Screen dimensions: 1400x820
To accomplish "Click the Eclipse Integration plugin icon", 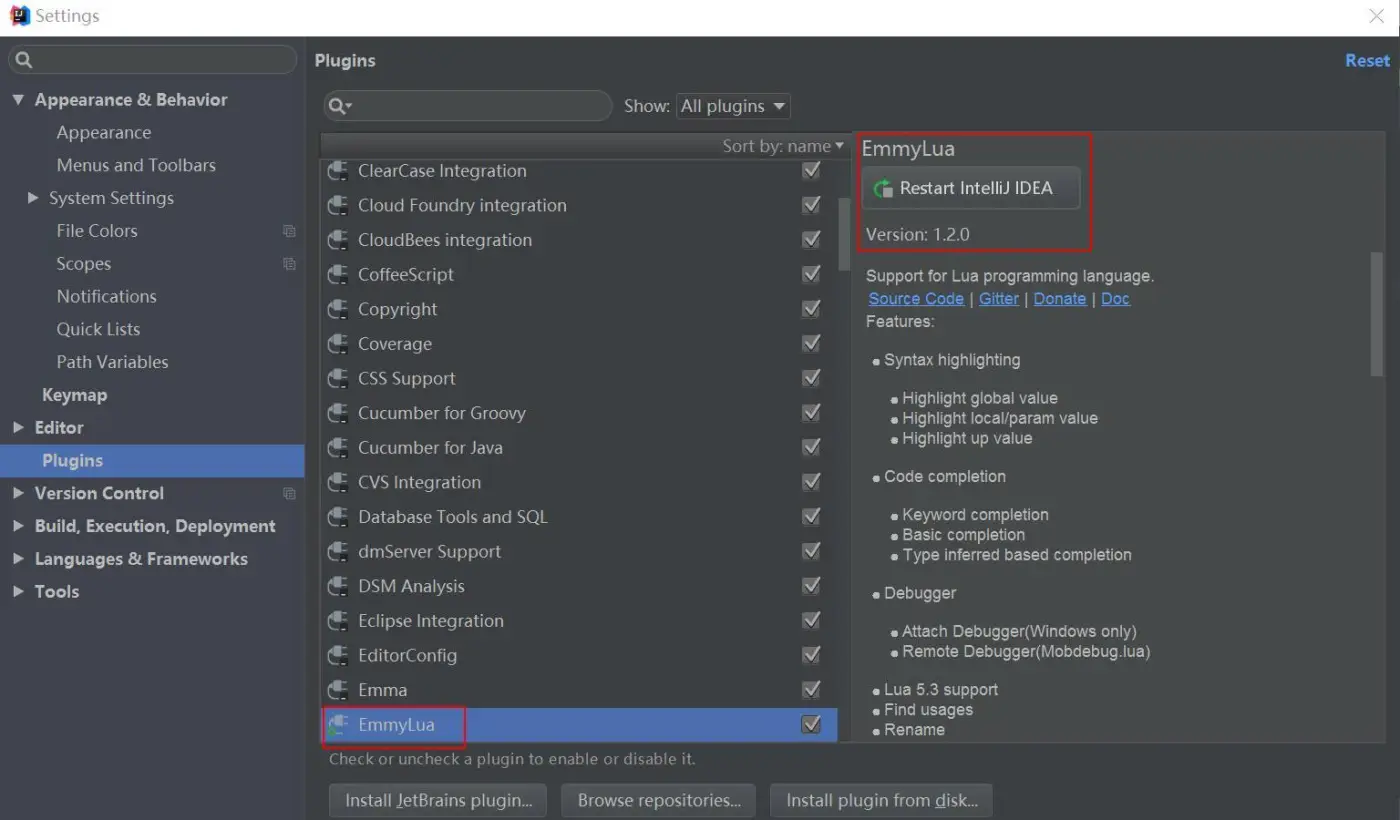I will click(338, 621).
